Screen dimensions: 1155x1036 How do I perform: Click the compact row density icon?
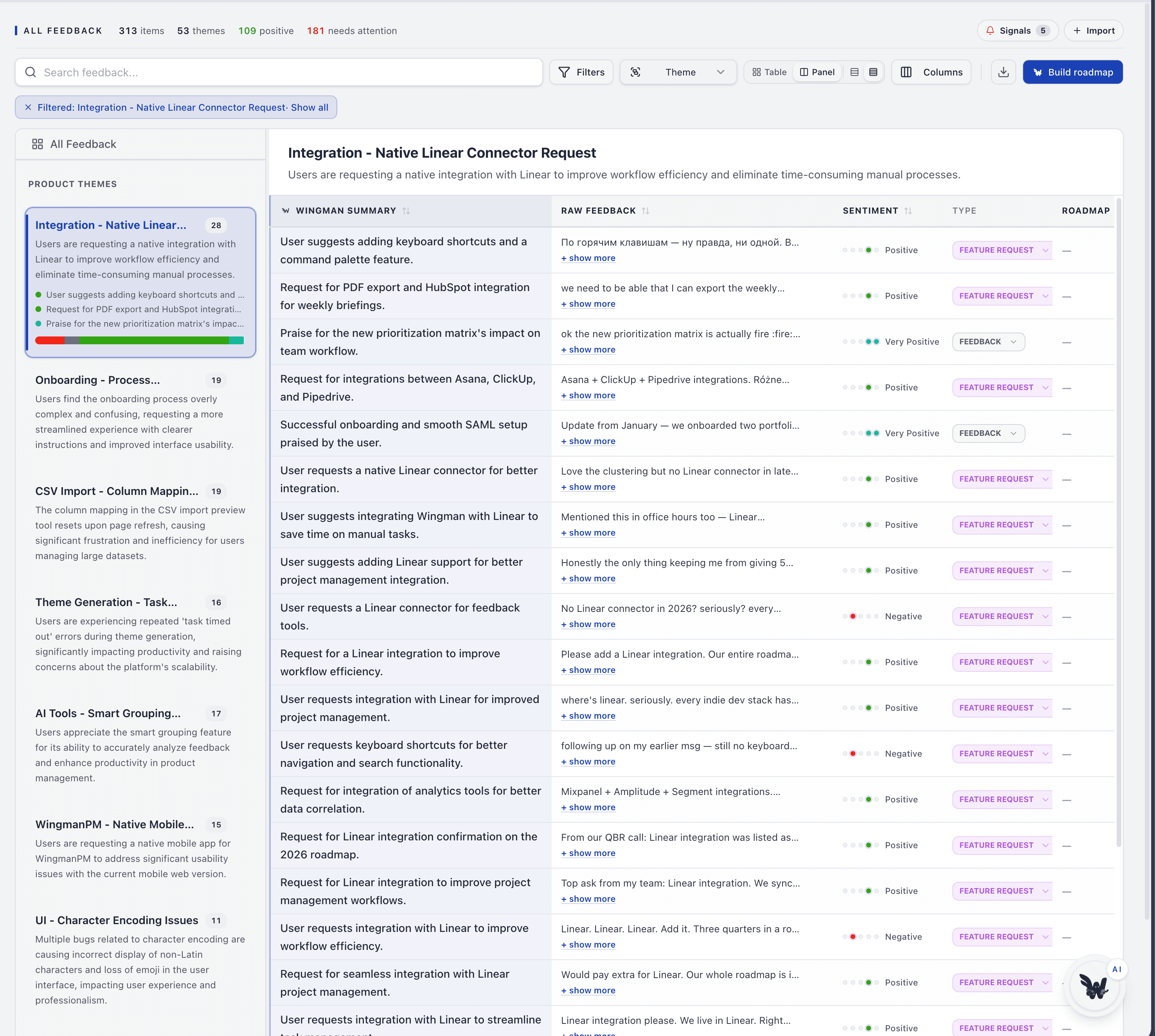click(x=854, y=72)
